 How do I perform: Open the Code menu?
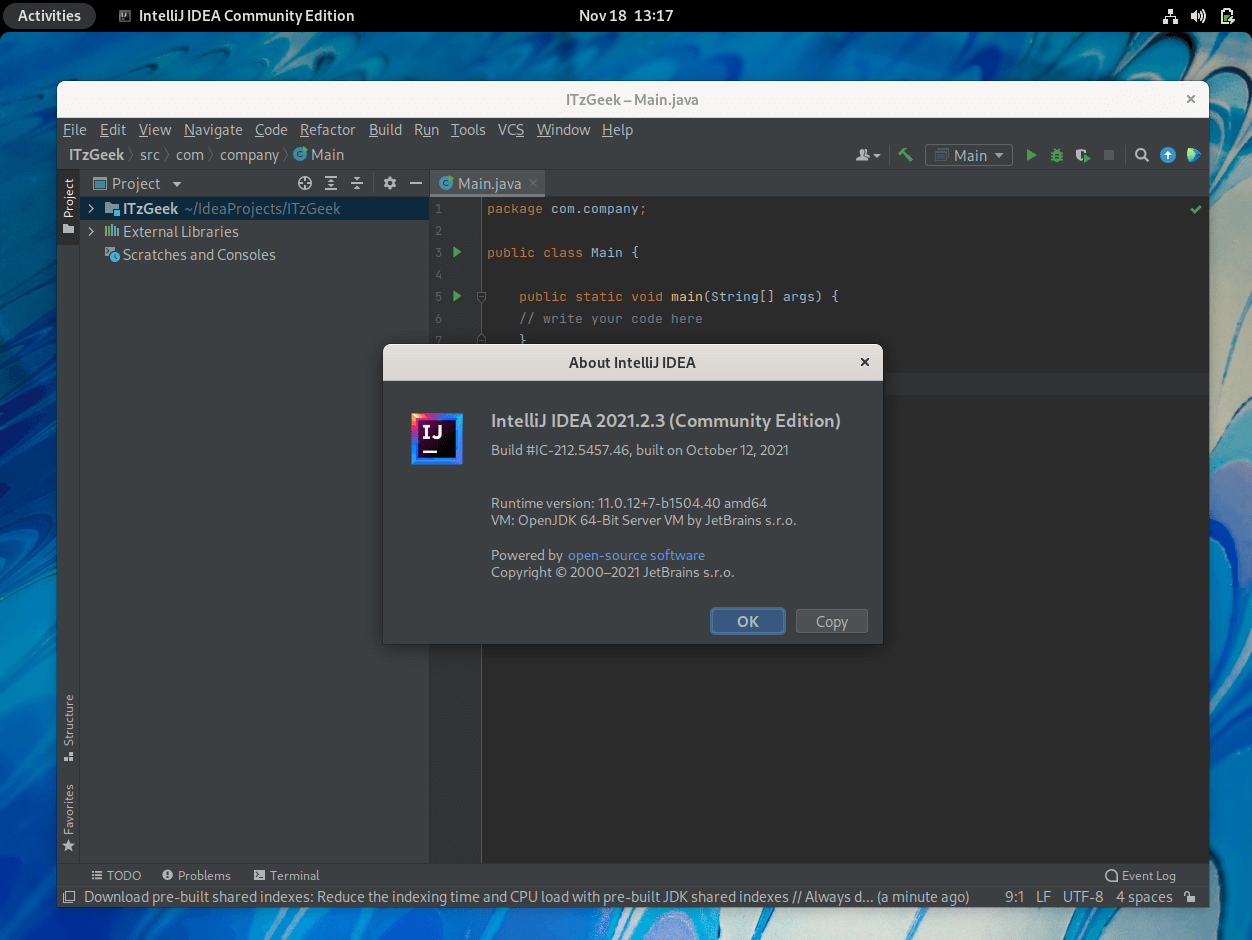(x=271, y=130)
